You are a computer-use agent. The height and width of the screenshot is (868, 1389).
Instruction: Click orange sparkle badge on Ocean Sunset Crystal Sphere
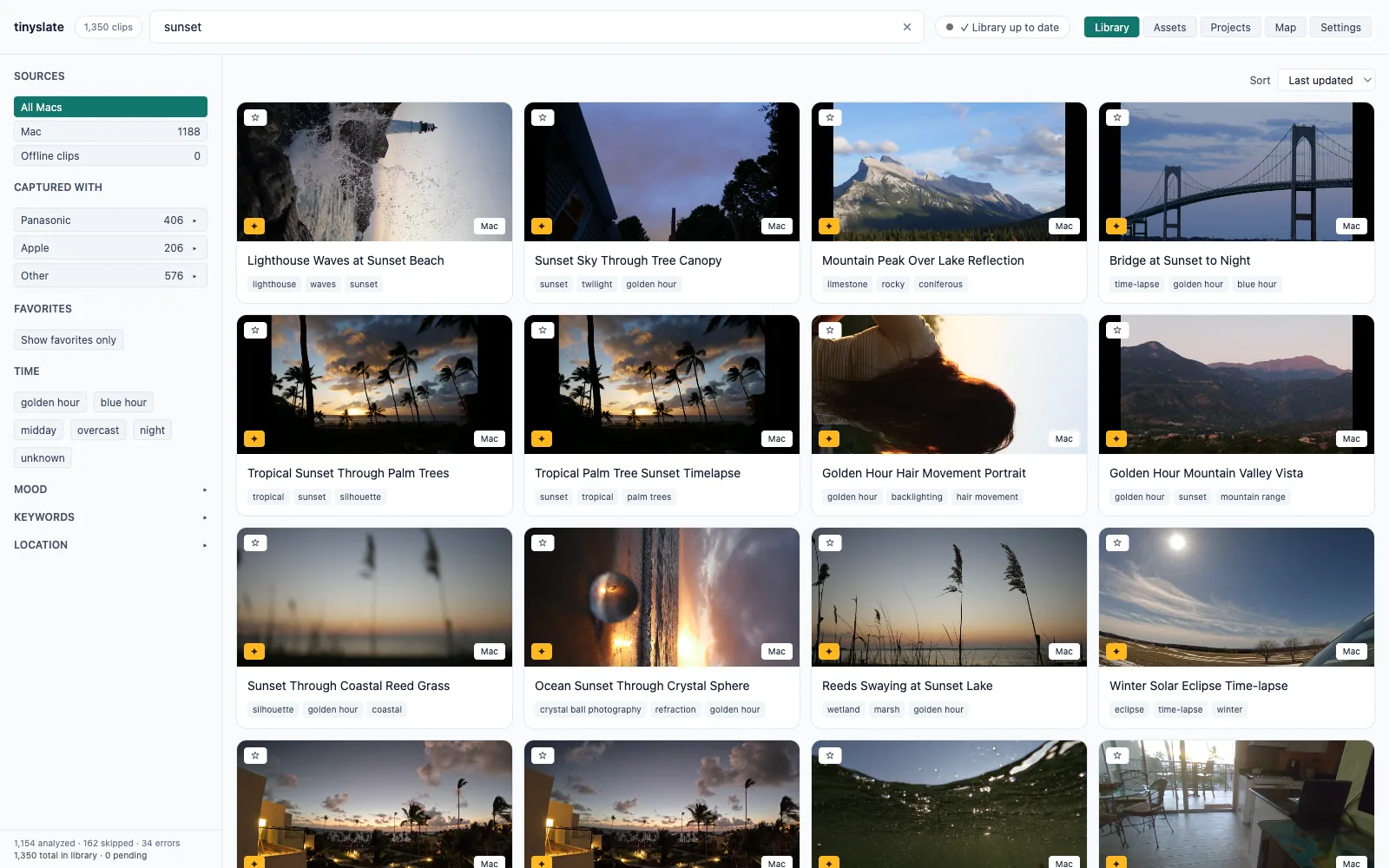point(542,651)
